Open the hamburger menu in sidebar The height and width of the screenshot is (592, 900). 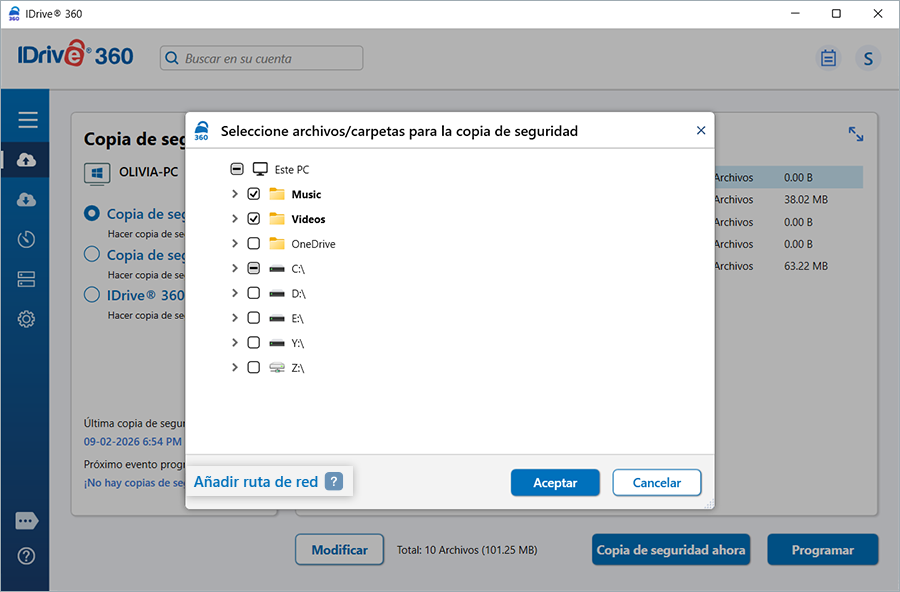(x=28, y=120)
